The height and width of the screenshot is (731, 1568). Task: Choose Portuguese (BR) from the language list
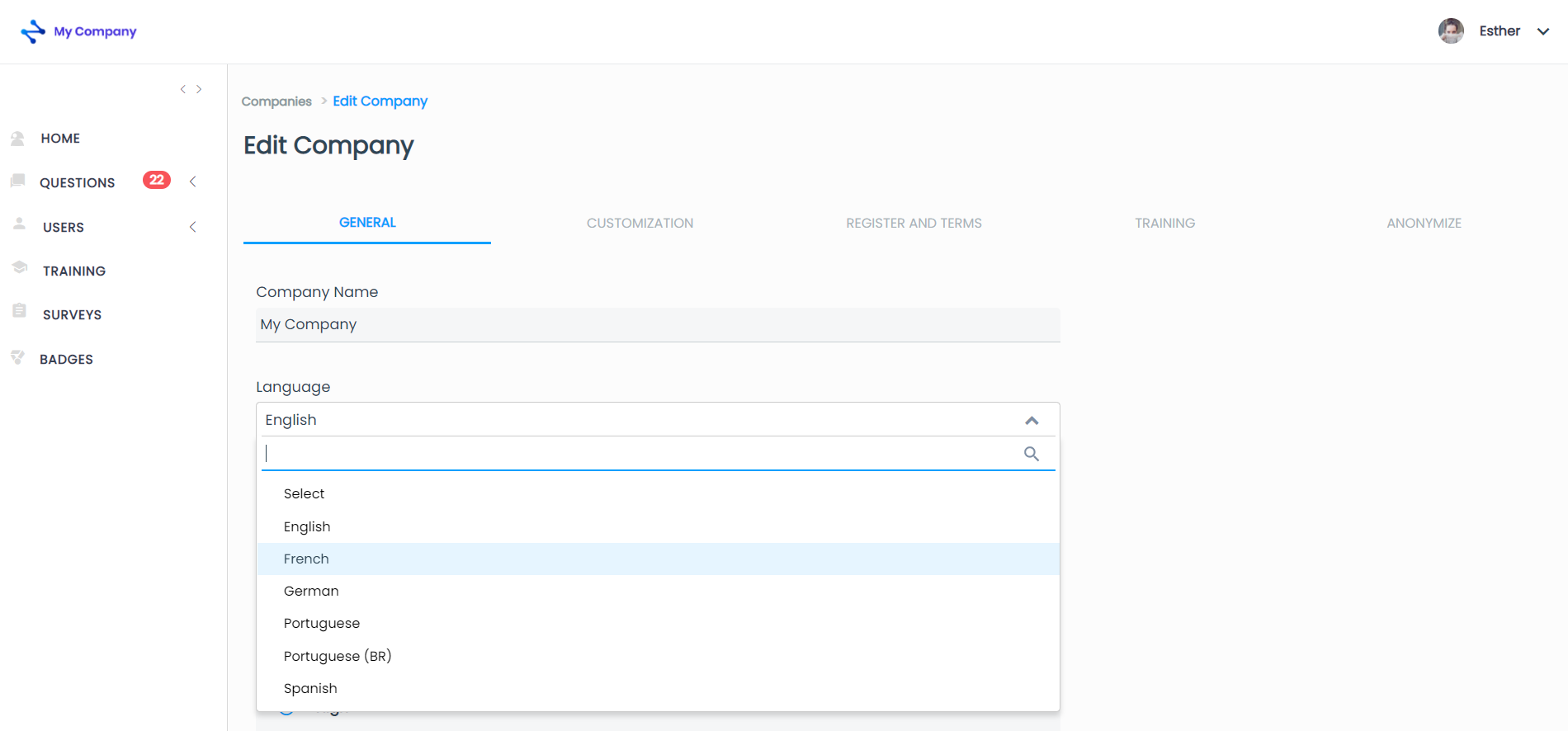coord(658,656)
